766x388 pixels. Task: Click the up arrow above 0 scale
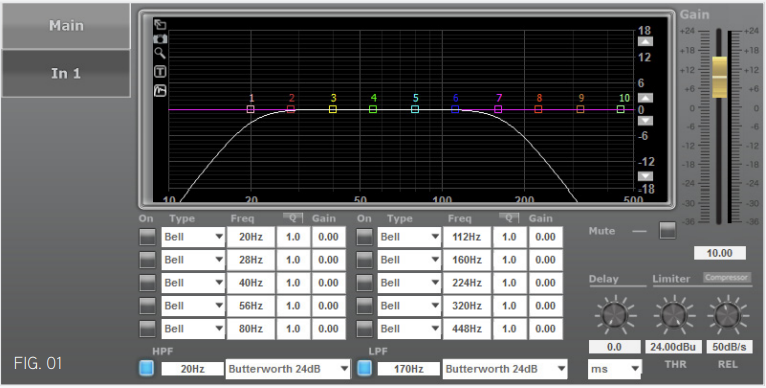tap(645, 98)
